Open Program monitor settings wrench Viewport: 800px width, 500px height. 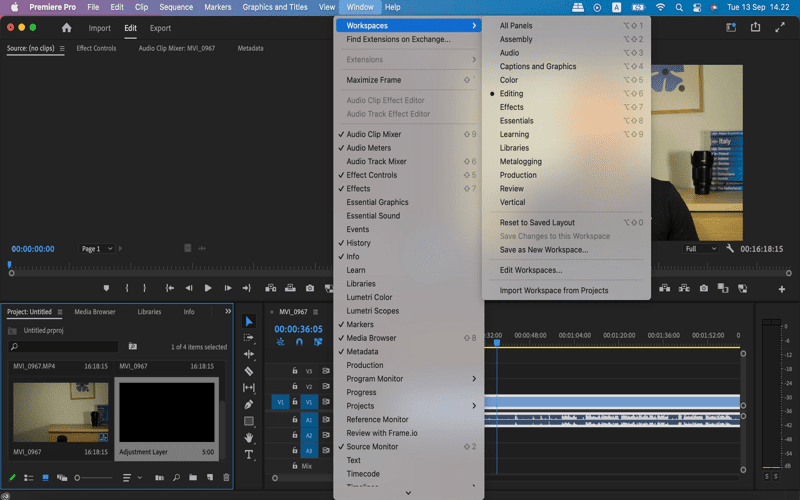tap(730, 248)
